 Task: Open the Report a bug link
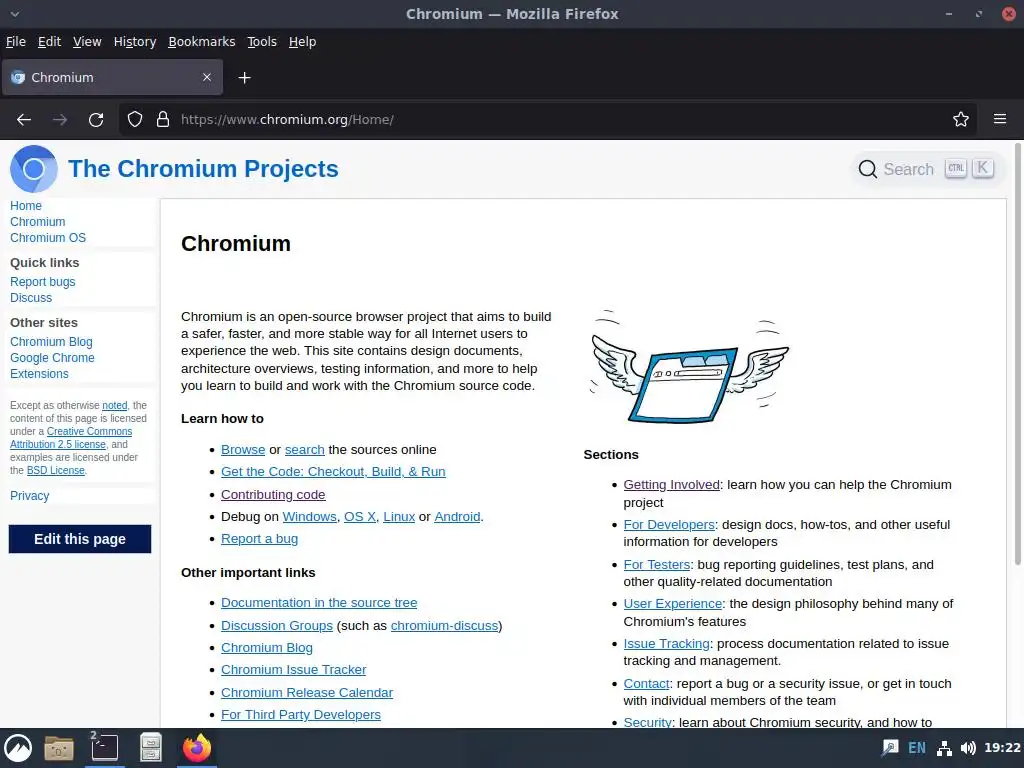pos(259,539)
